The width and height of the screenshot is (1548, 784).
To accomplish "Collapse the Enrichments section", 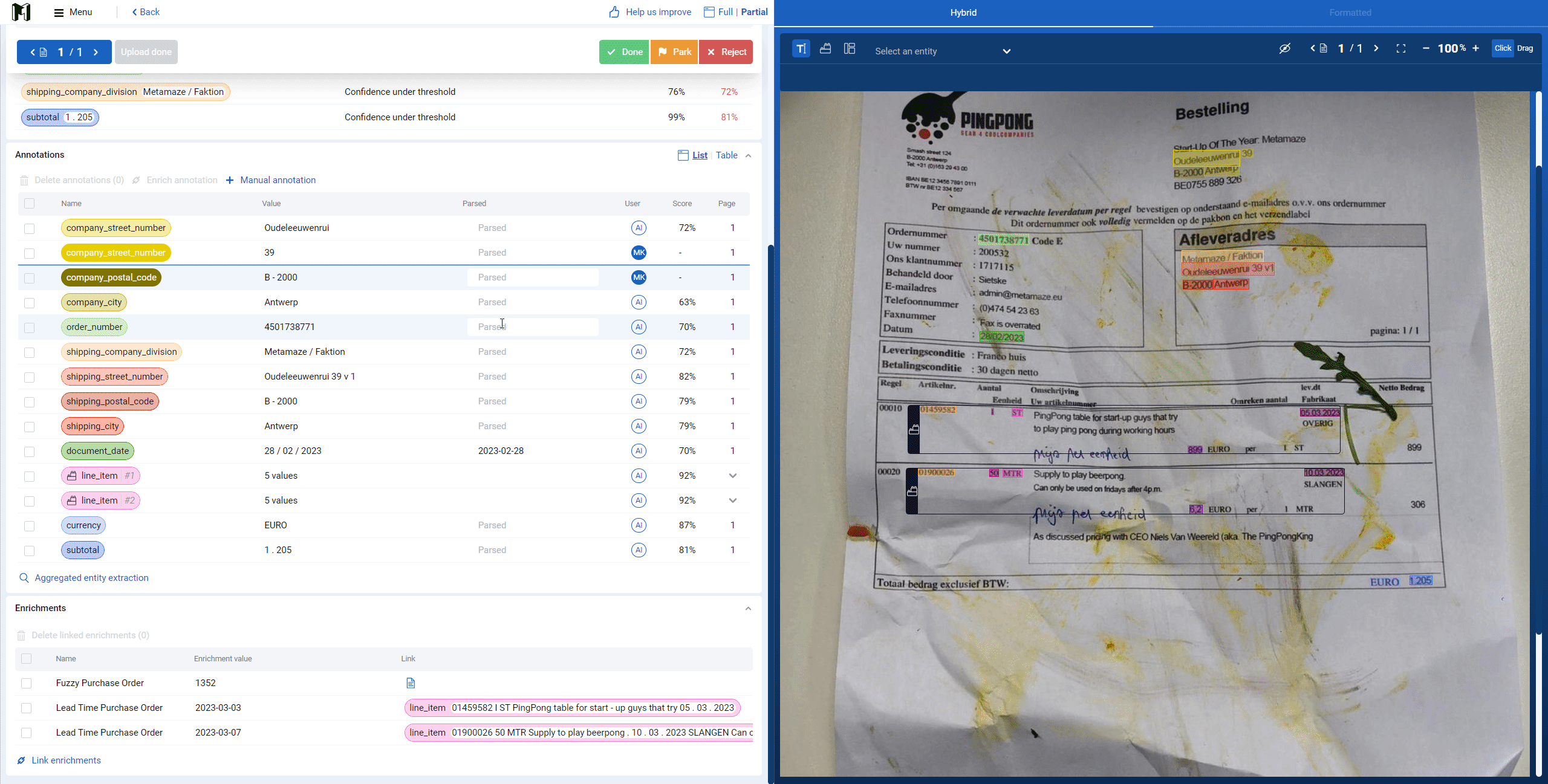I will pyautogui.click(x=748, y=608).
